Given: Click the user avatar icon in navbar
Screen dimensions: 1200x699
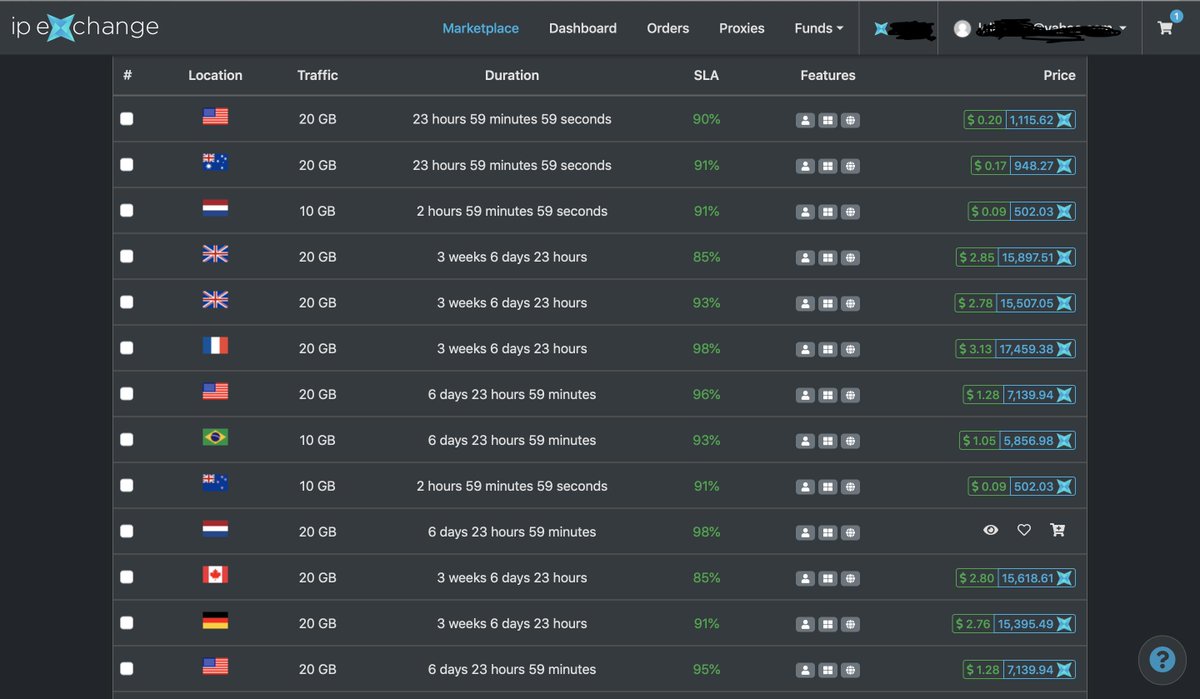Looking at the screenshot, I should [962, 29].
